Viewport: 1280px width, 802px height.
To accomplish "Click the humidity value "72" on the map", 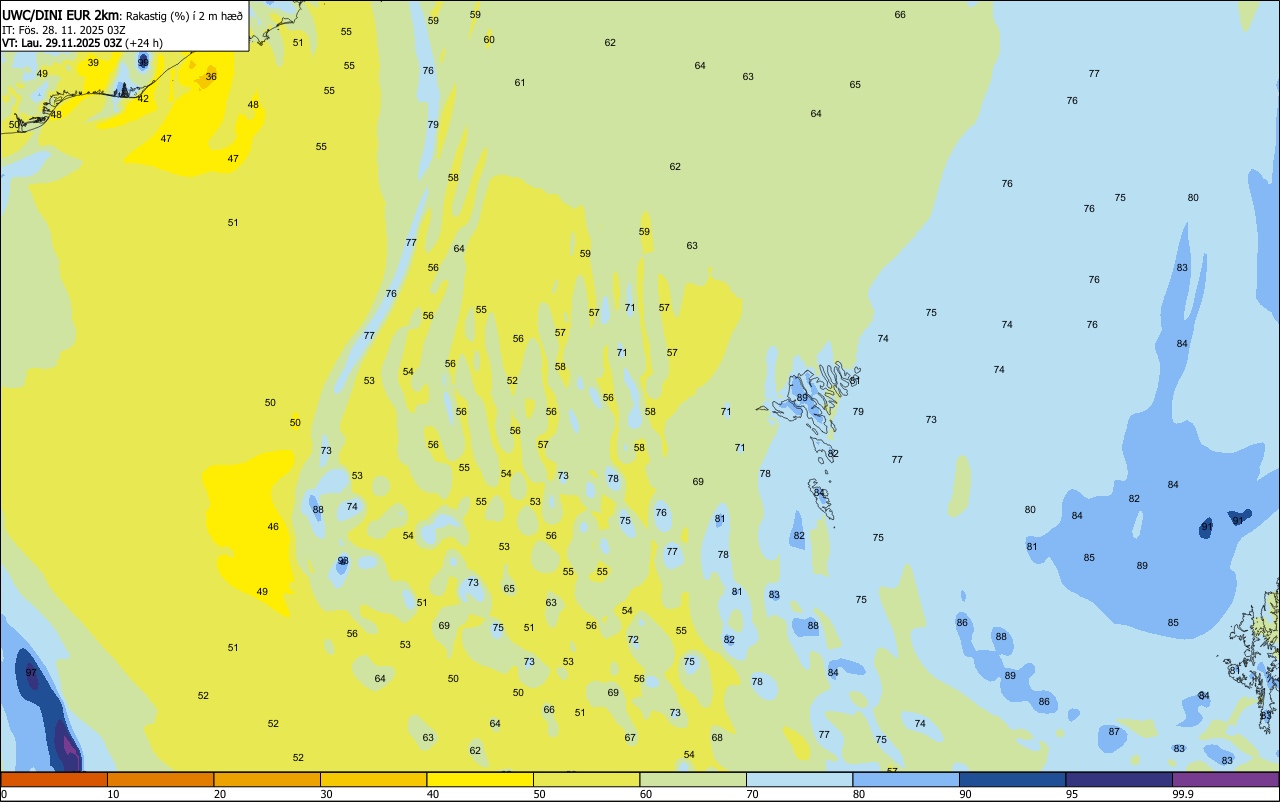I will point(633,640).
